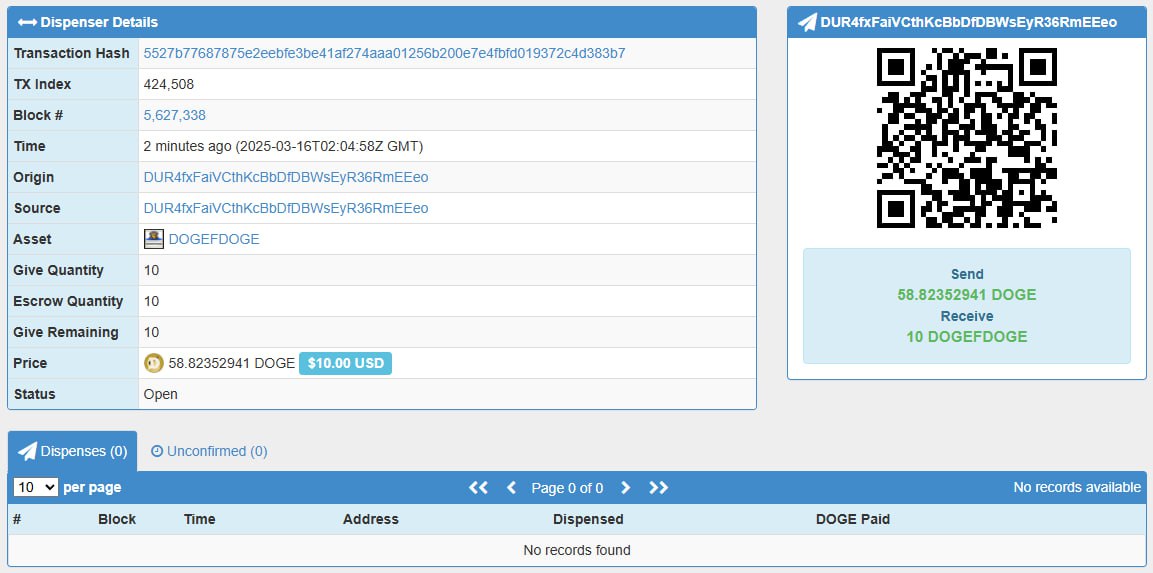Screen dimensions: 1153x573
Task: Click the Dispensed column header
Action: click(x=588, y=519)
